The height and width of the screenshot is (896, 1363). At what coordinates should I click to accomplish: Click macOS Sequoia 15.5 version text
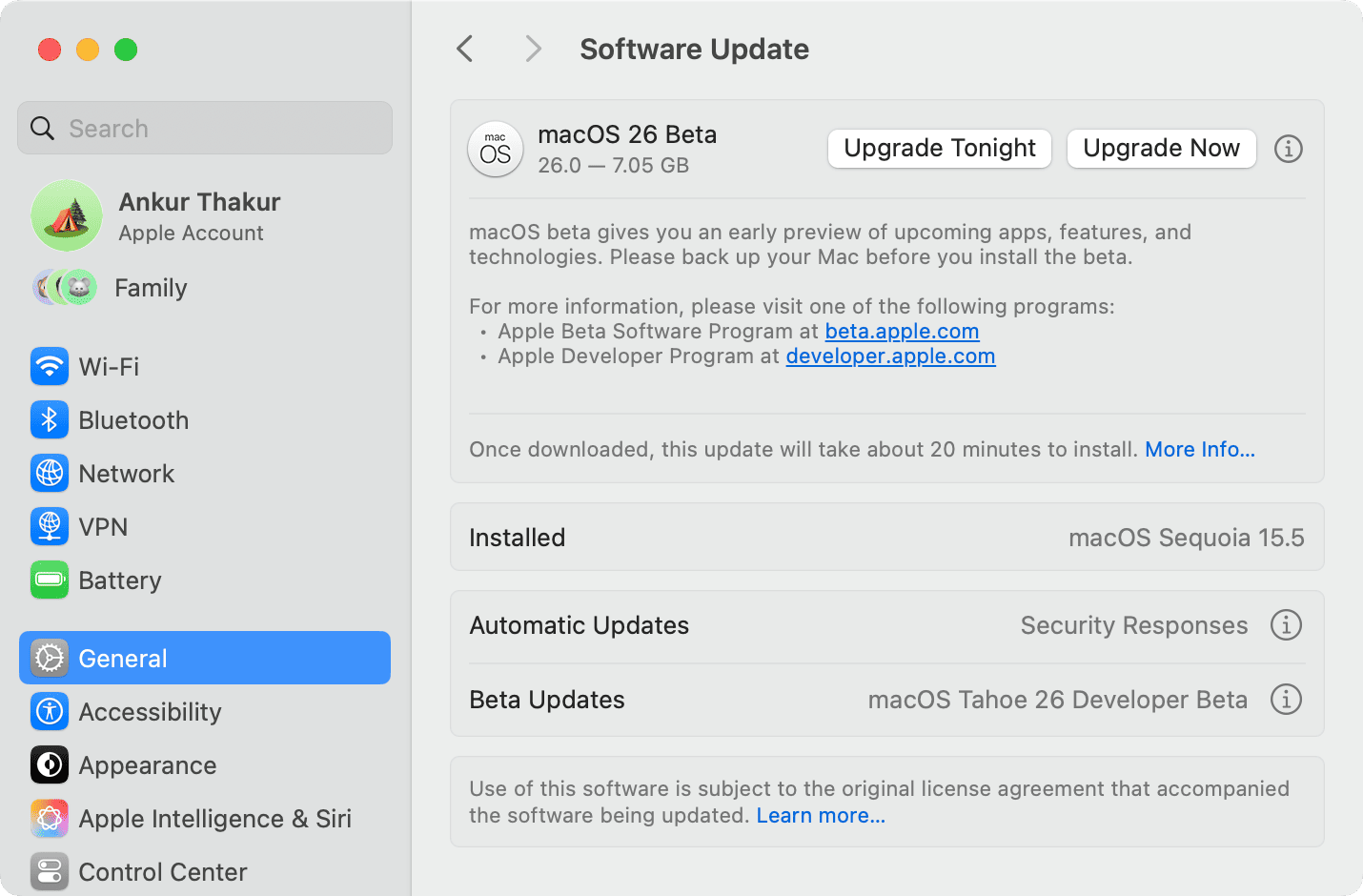click(1187, 538)
